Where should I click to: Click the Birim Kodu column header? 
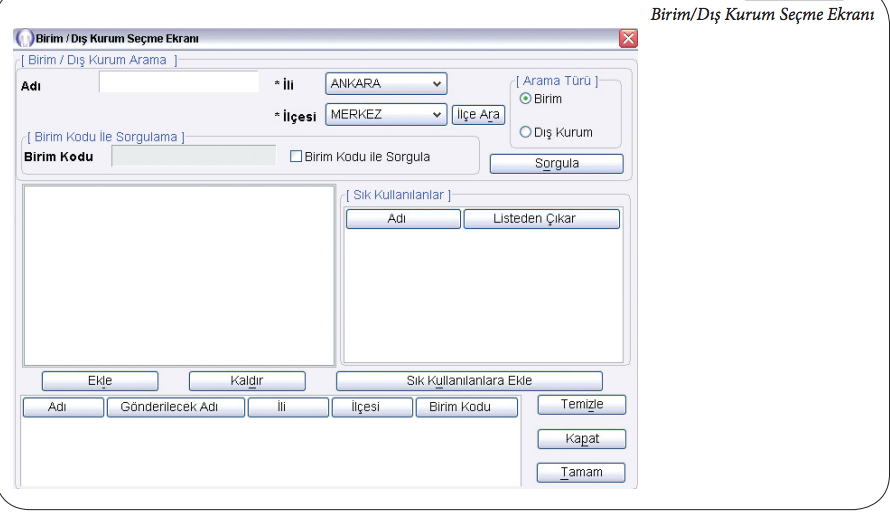[466, 408]
